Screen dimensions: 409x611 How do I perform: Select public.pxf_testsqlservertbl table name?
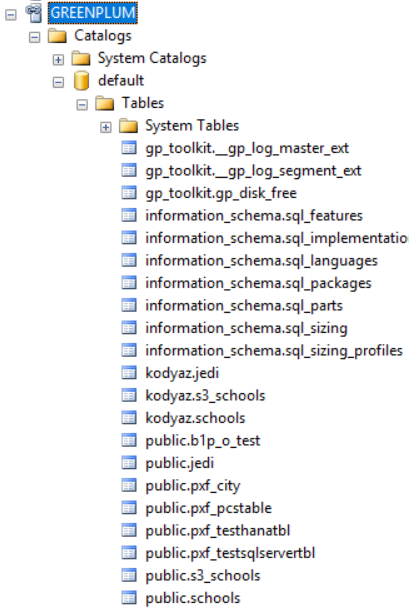230,554
